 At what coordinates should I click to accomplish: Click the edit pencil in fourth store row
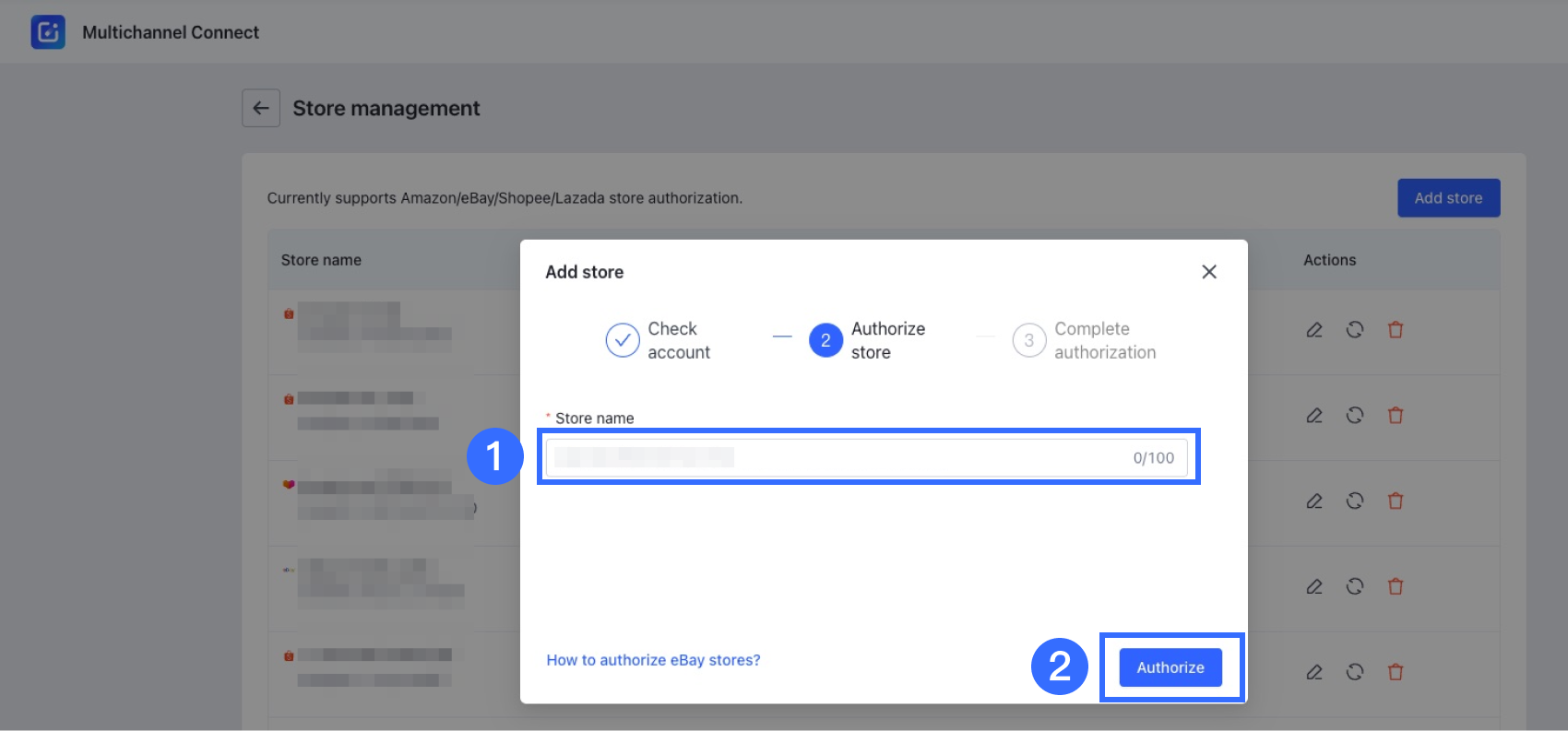[x=1314, y=586]
